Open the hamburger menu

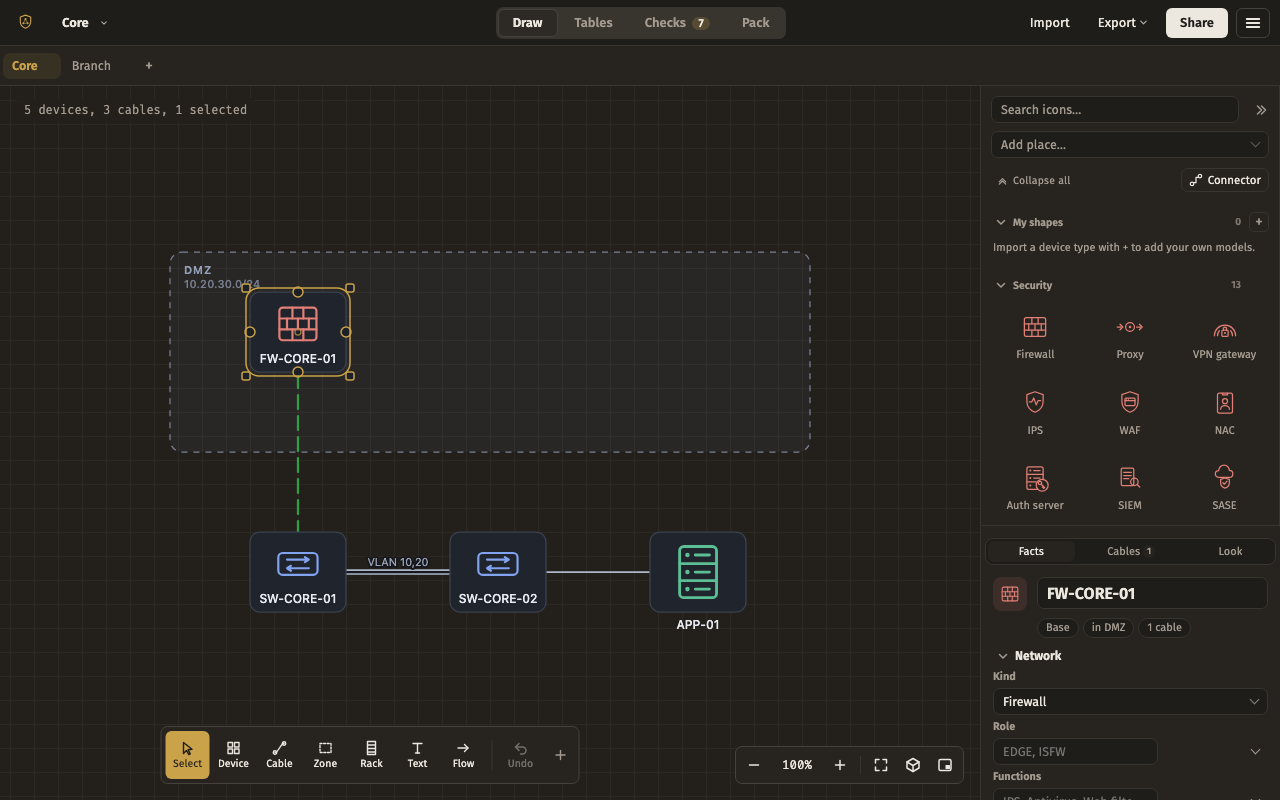[x=1253, y=23]
